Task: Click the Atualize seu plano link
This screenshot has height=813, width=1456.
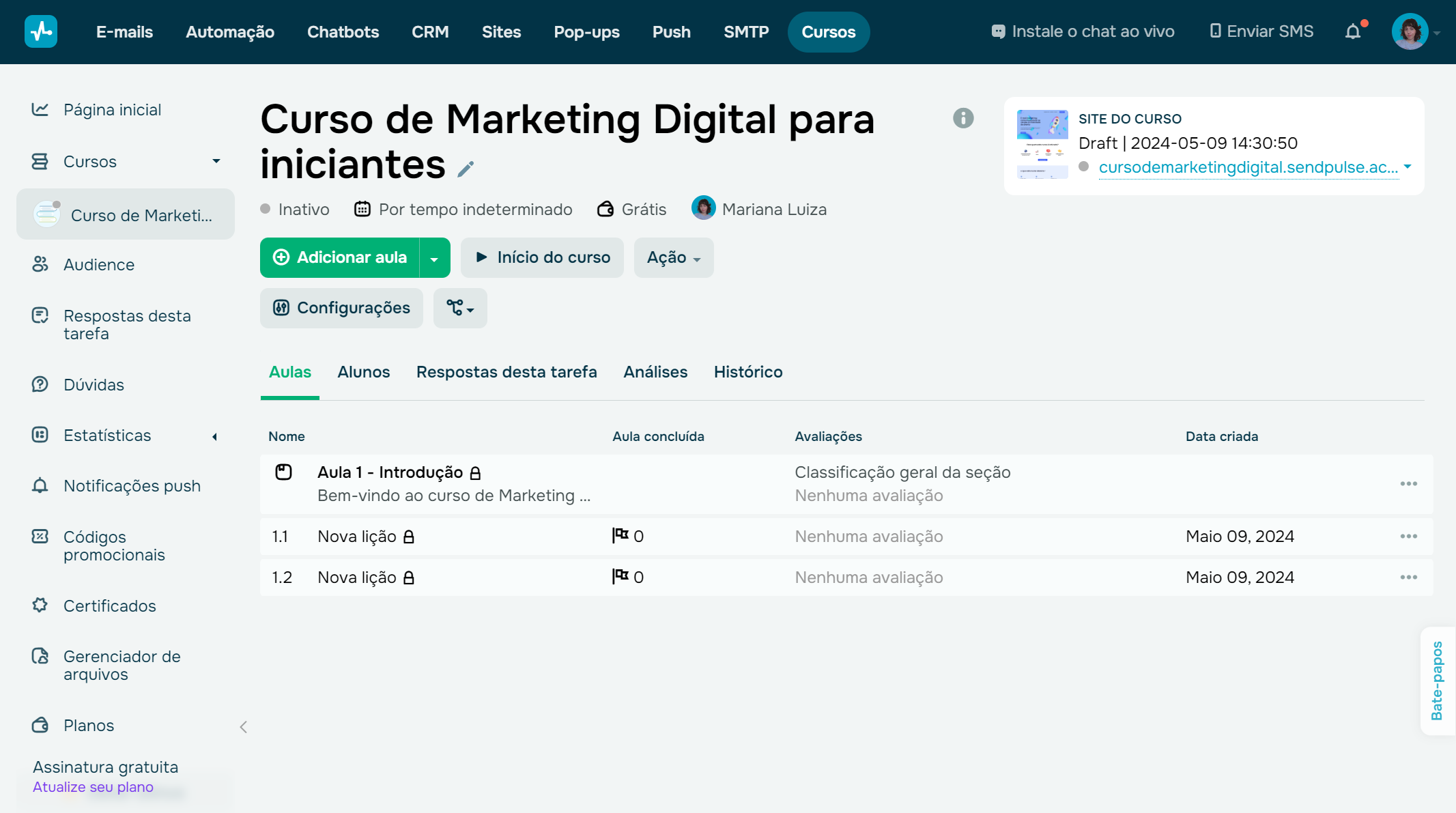Action: [x=93, y=786]
